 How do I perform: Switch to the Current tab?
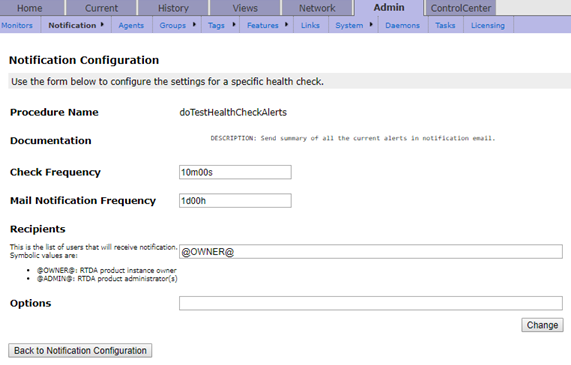point(101,8)
